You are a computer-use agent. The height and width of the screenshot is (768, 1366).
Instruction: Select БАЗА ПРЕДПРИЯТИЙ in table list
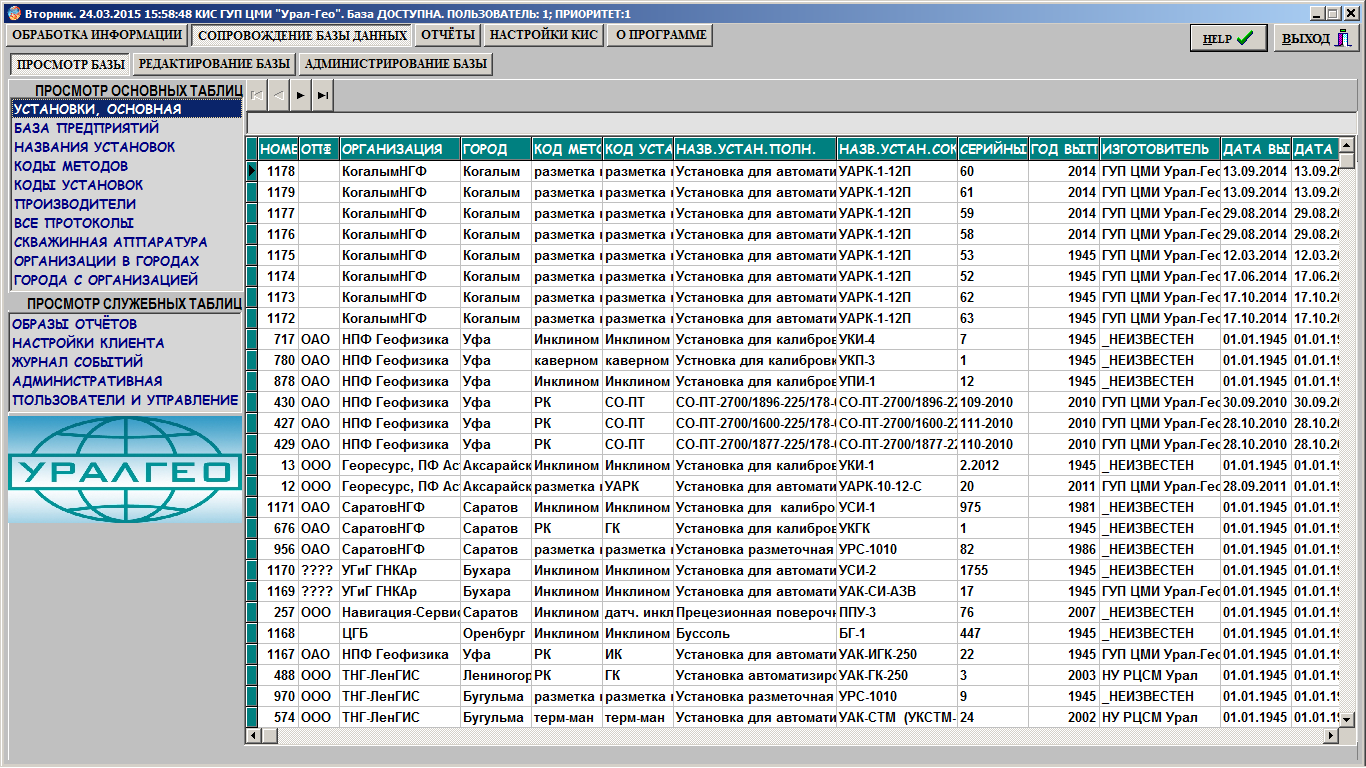click(126, 128)
